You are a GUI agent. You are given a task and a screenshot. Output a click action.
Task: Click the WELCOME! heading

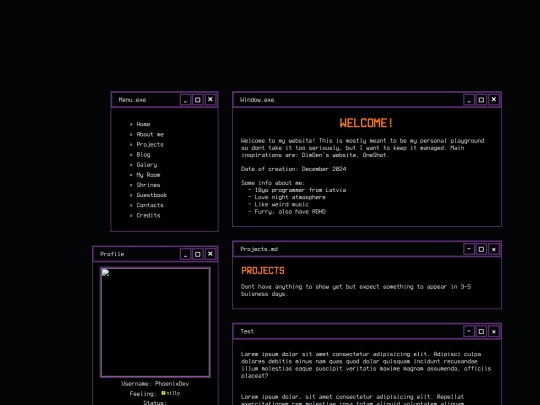click(x=366, y=123)
